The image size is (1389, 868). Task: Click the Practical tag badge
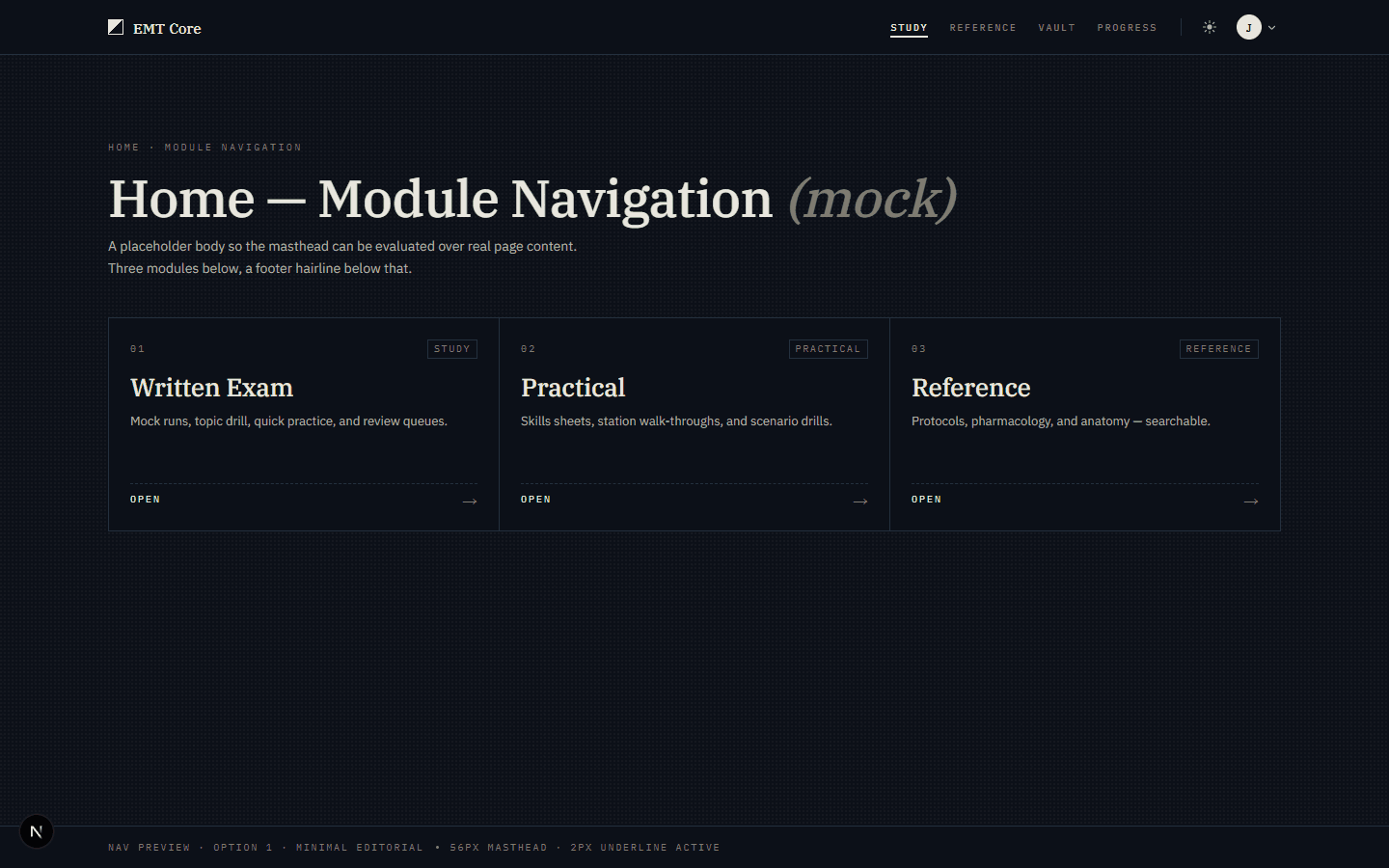pyautogui.click(x=829, y=349)
